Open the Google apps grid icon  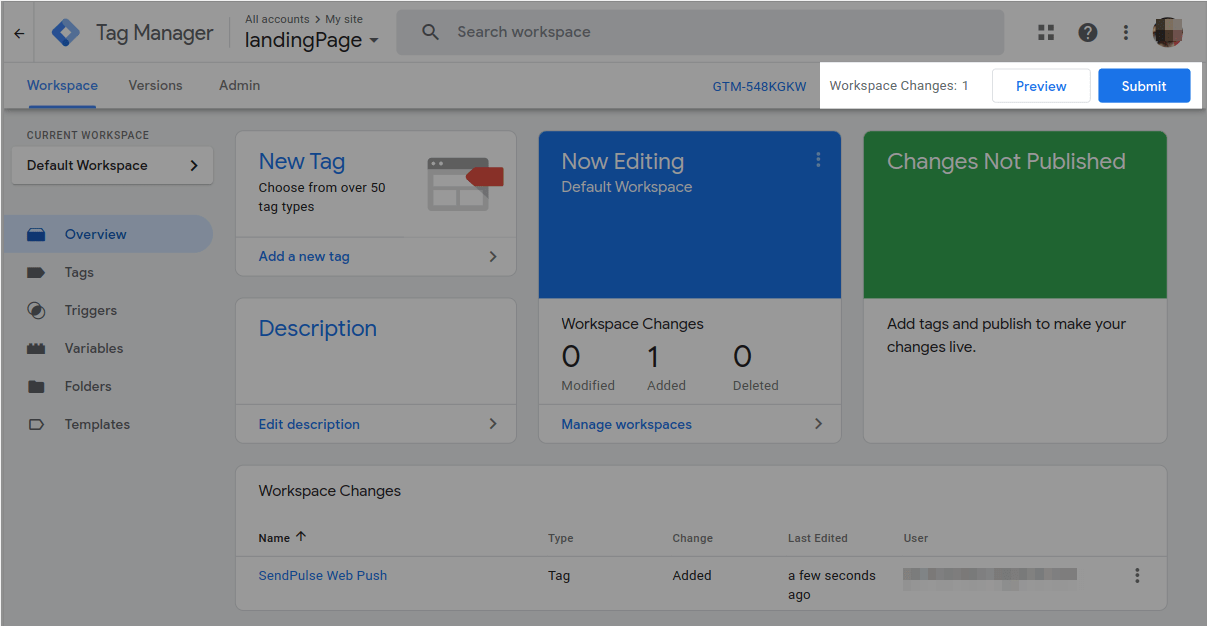[1046, 32]
